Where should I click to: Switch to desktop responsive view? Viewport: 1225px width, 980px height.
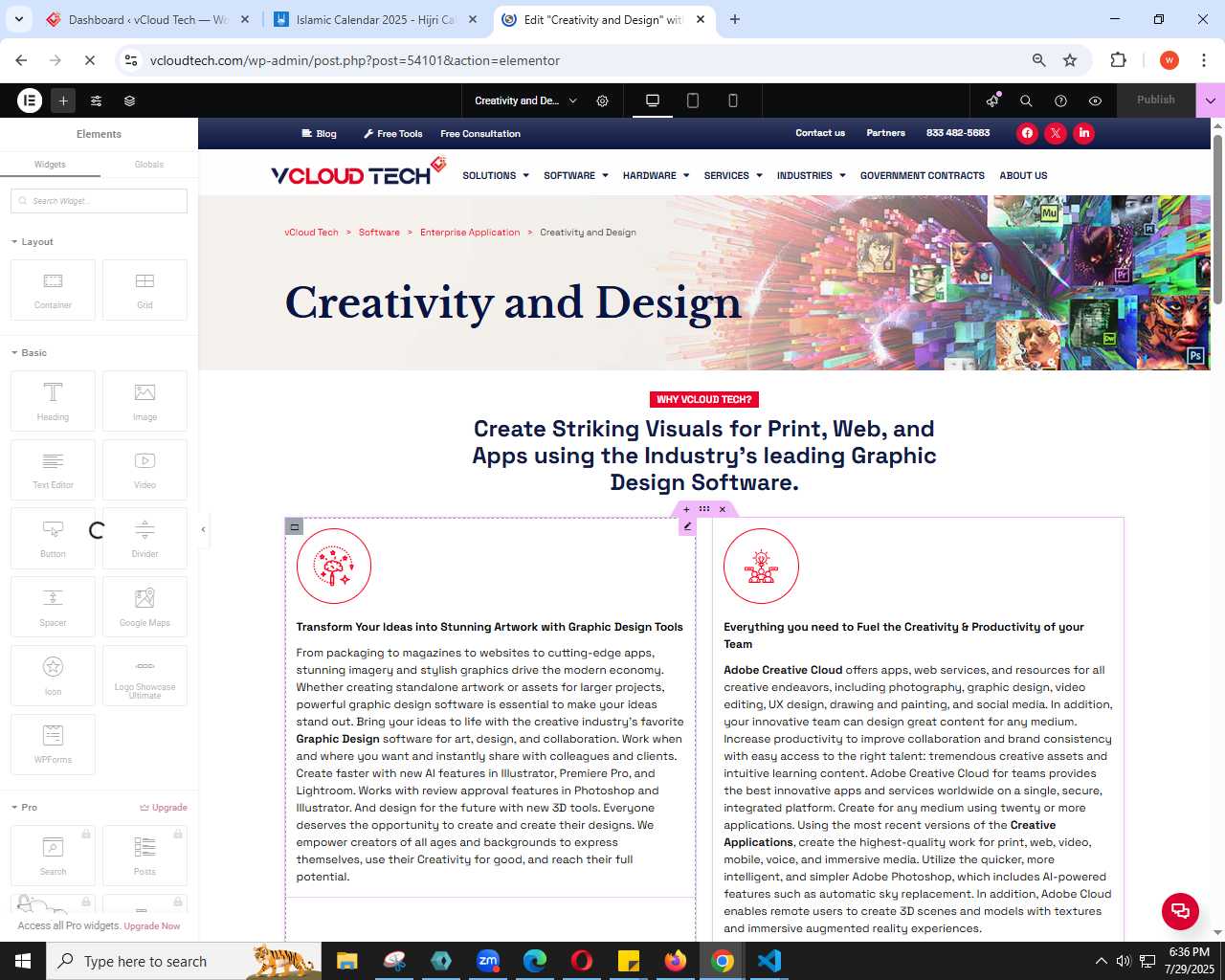653,100
